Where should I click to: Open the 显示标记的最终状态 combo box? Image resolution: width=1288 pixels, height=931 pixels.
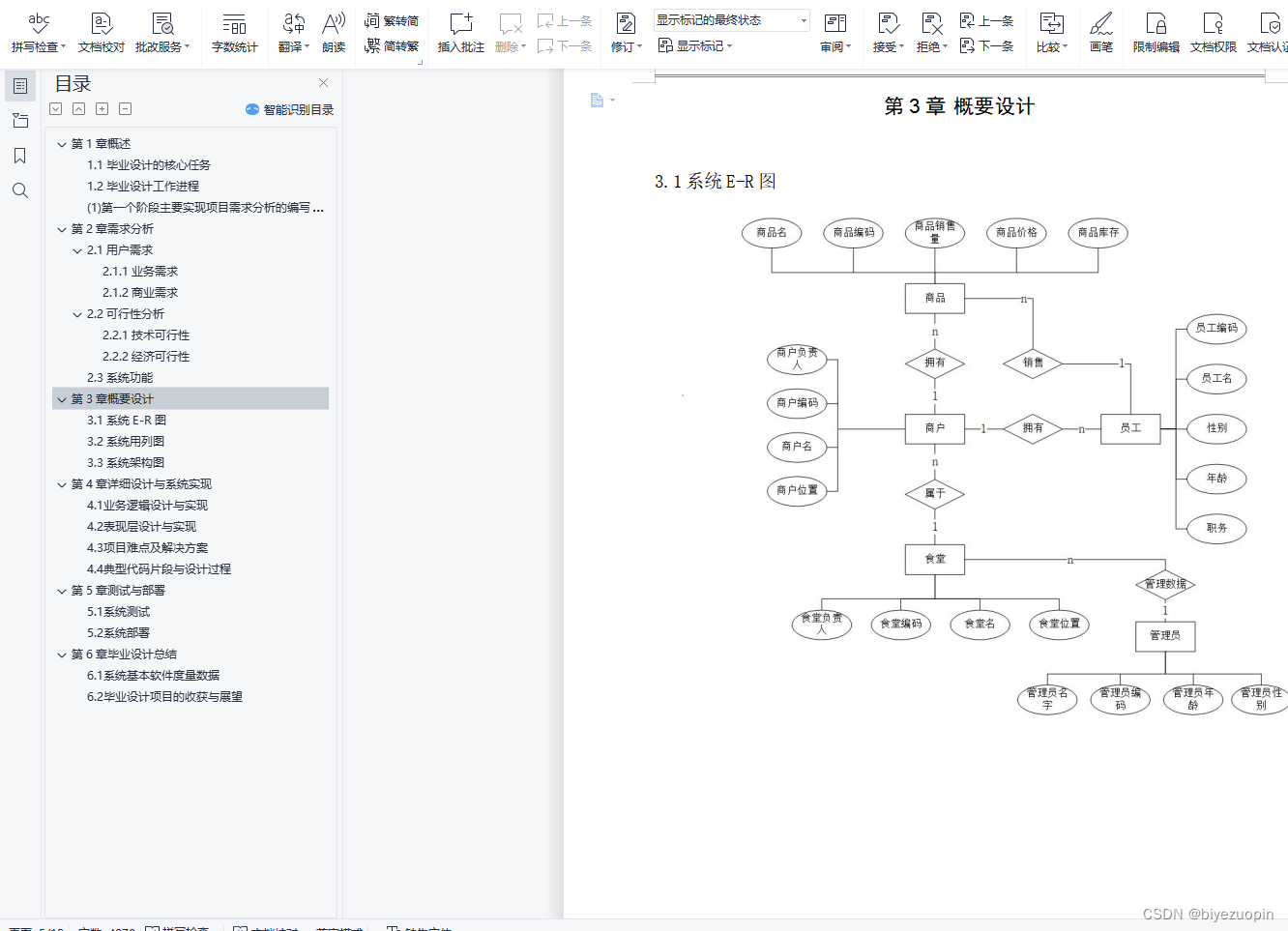click(x=732, y=20)
